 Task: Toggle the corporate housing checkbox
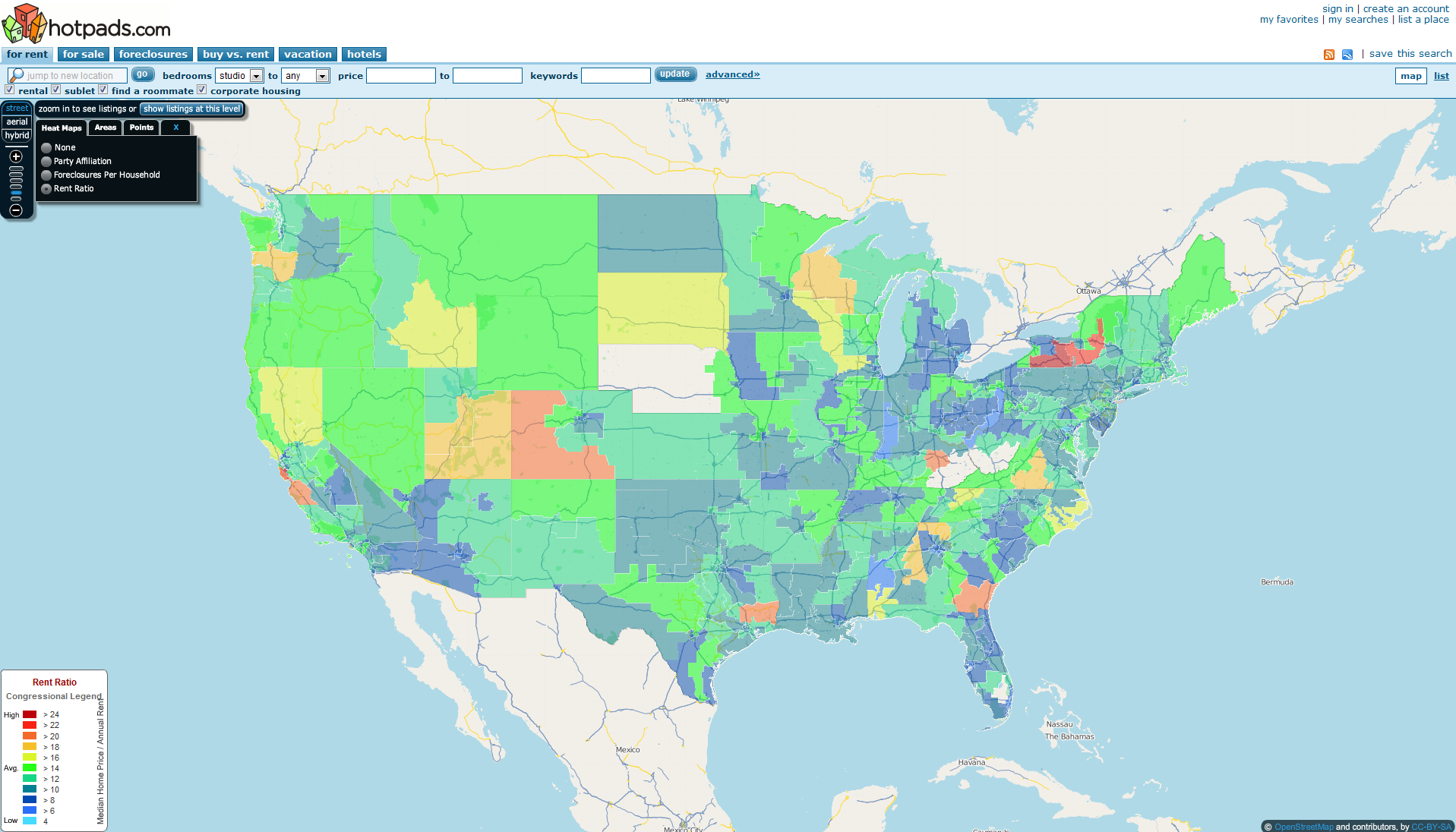coord(201,90)
